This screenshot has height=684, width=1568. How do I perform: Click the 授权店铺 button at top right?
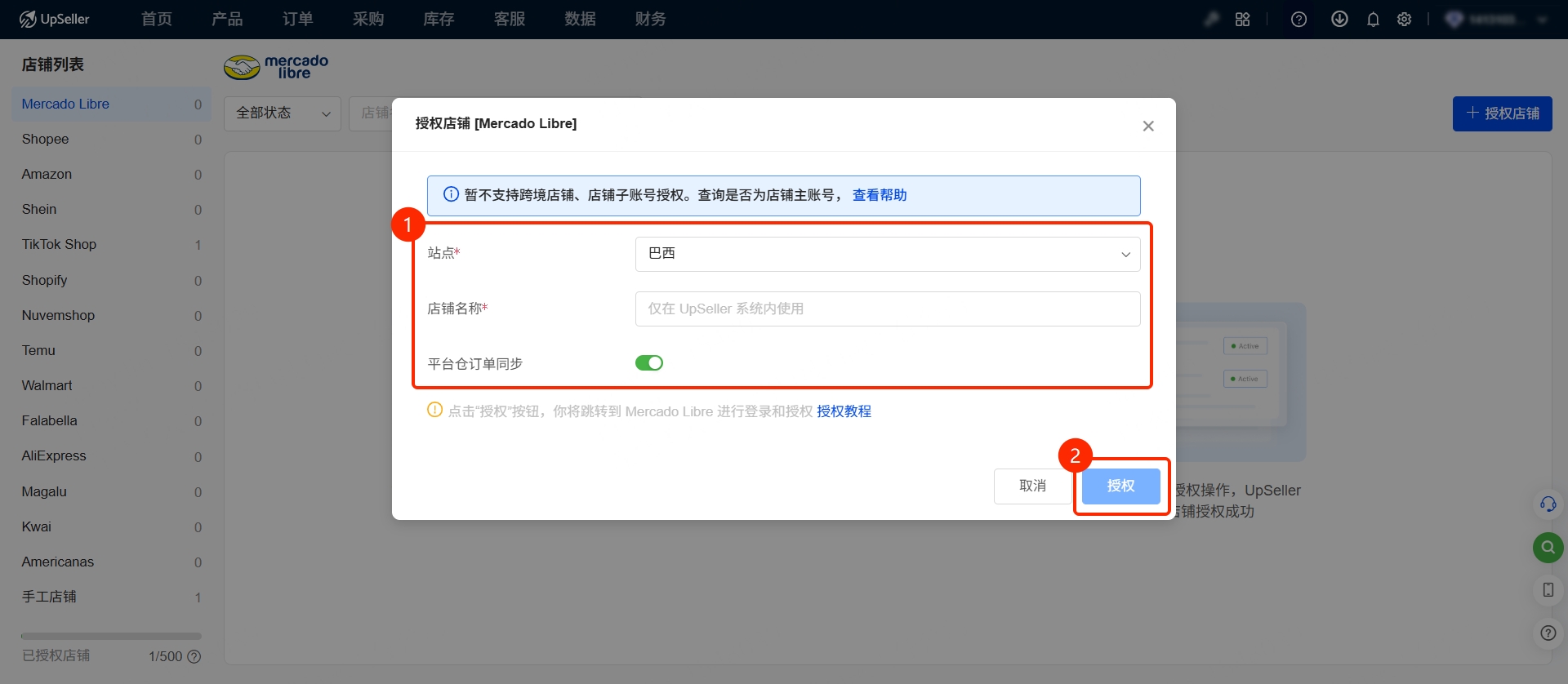1502,113
